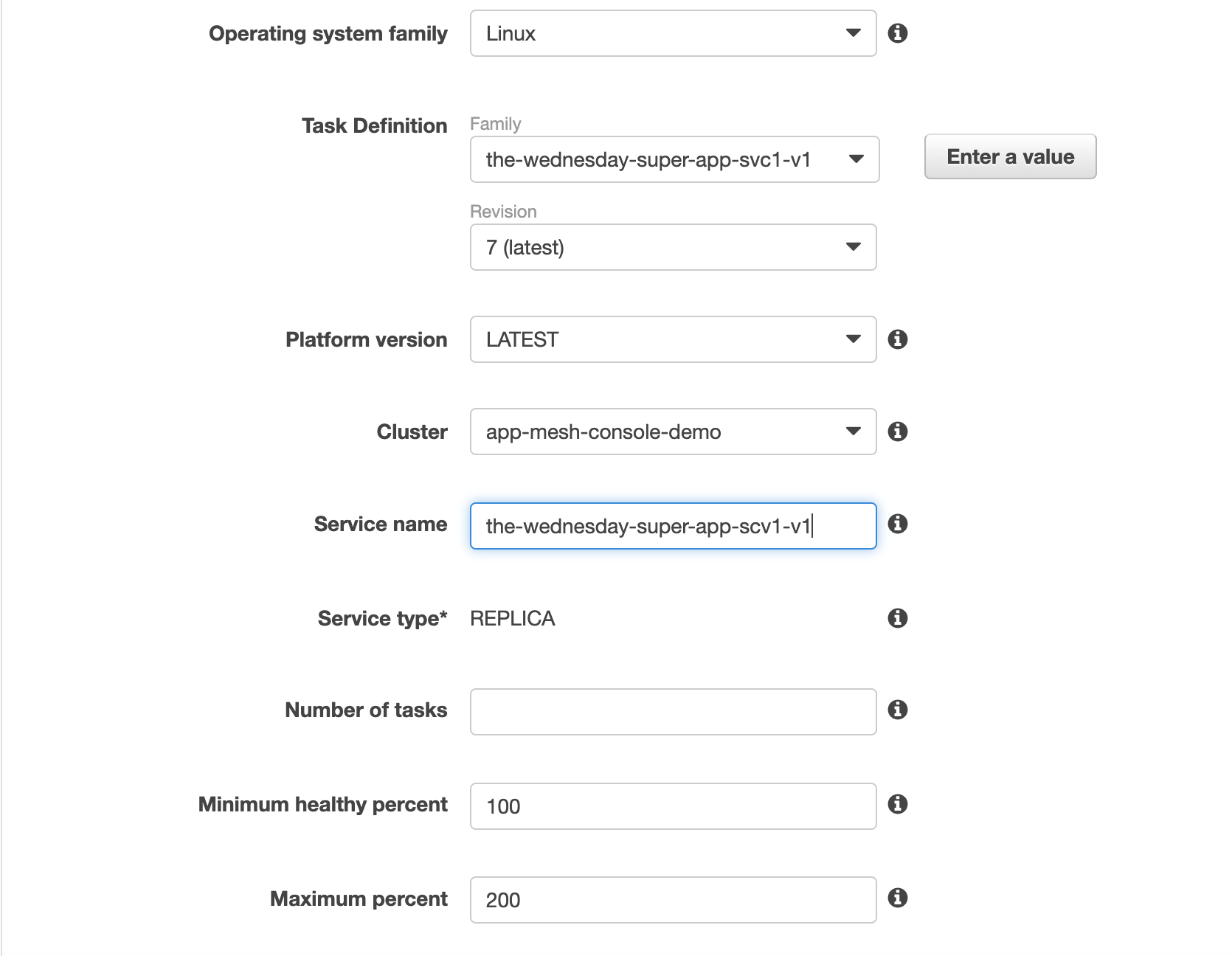Focus the Service name text field
1232x956 pixels.
[673, 526]
